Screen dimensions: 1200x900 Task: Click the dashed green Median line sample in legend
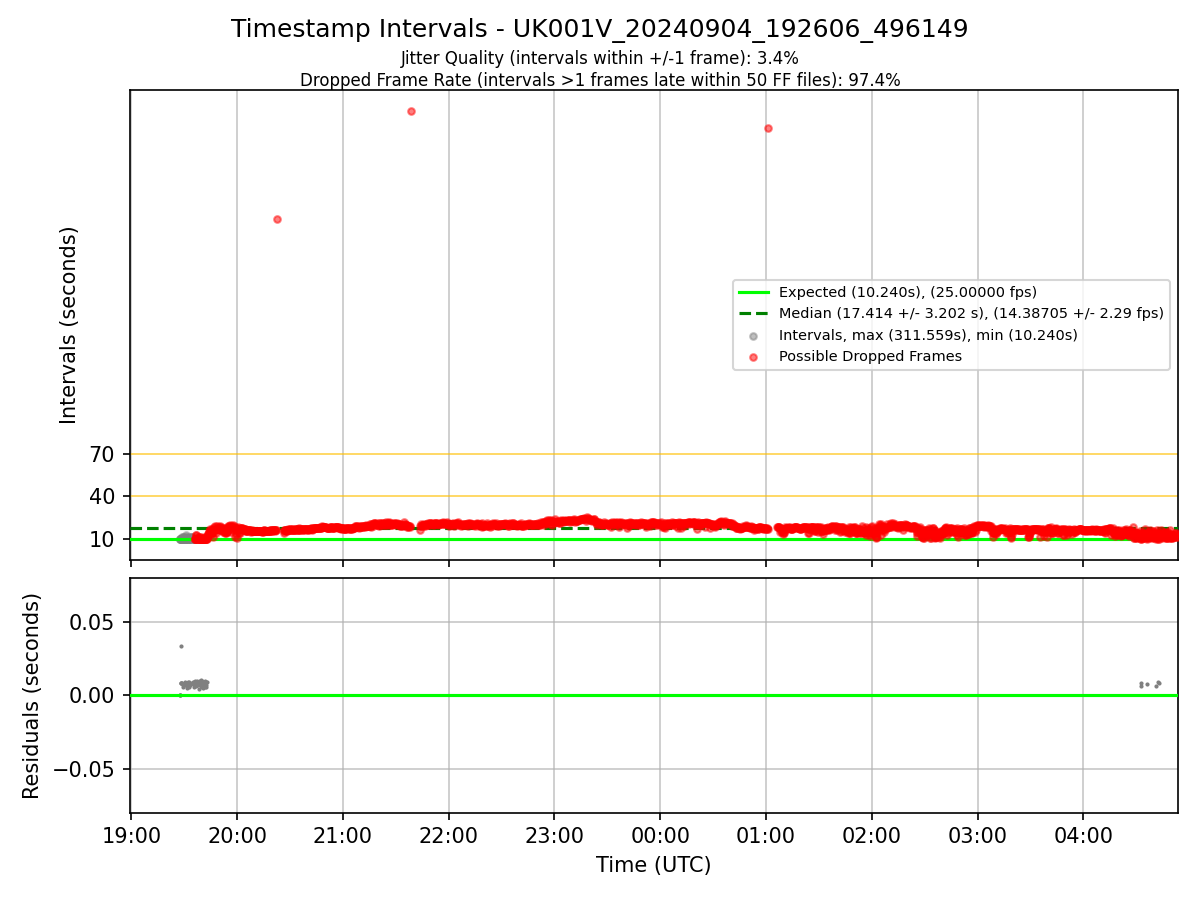click(754, 313)
